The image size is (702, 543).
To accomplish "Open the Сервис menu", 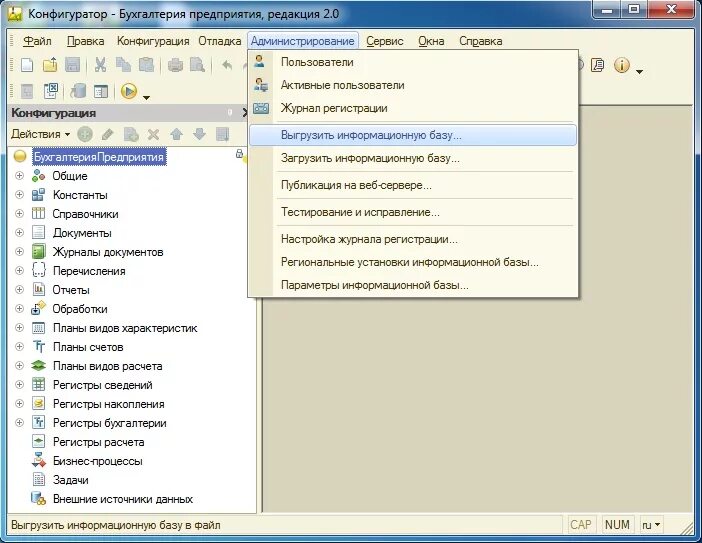I will pyautogui.click(x=385, y=41).
